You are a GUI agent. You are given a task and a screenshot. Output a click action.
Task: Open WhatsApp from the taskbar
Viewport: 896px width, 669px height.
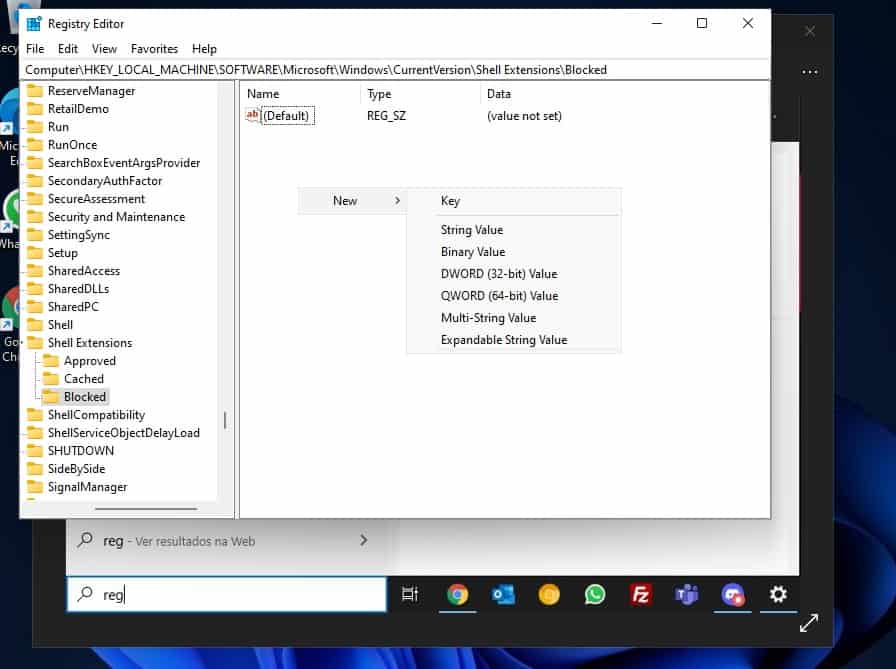(595, 594)
